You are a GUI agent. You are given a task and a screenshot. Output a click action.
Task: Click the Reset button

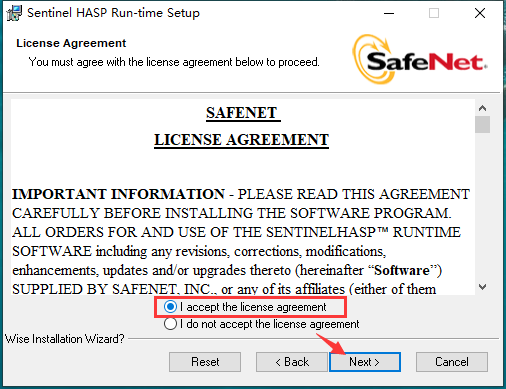pyautogui.click(x=205, y=362)
